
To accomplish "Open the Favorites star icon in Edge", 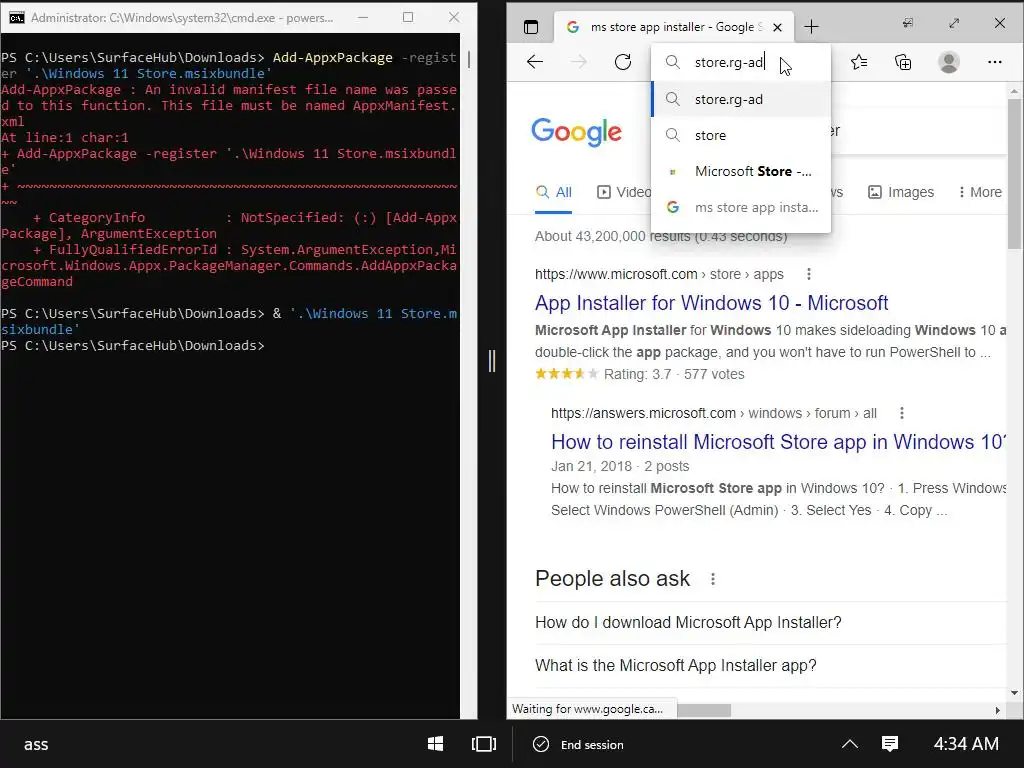I will 859,62.
